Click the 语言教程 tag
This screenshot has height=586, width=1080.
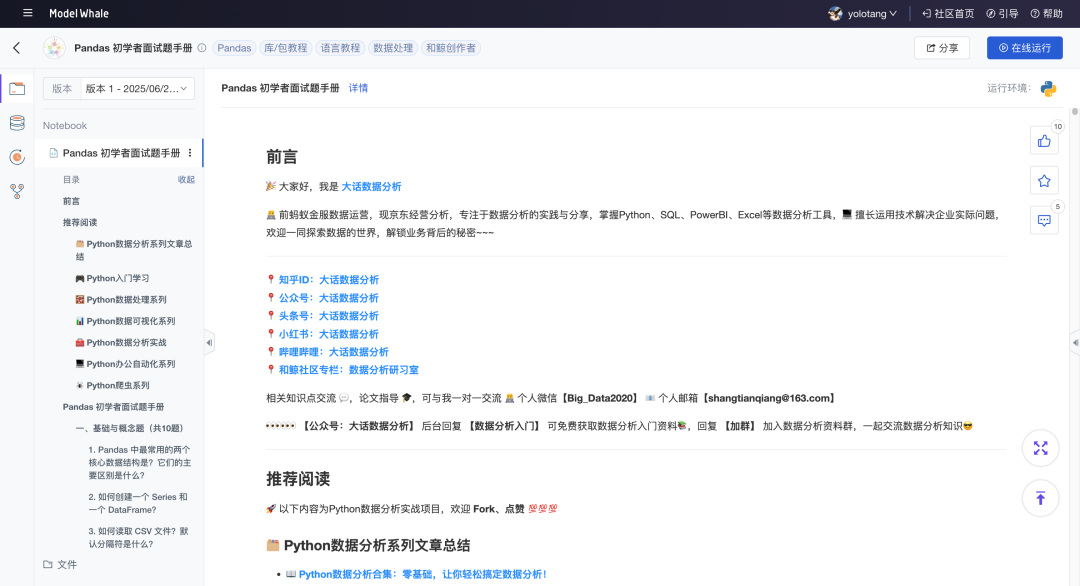340,48
